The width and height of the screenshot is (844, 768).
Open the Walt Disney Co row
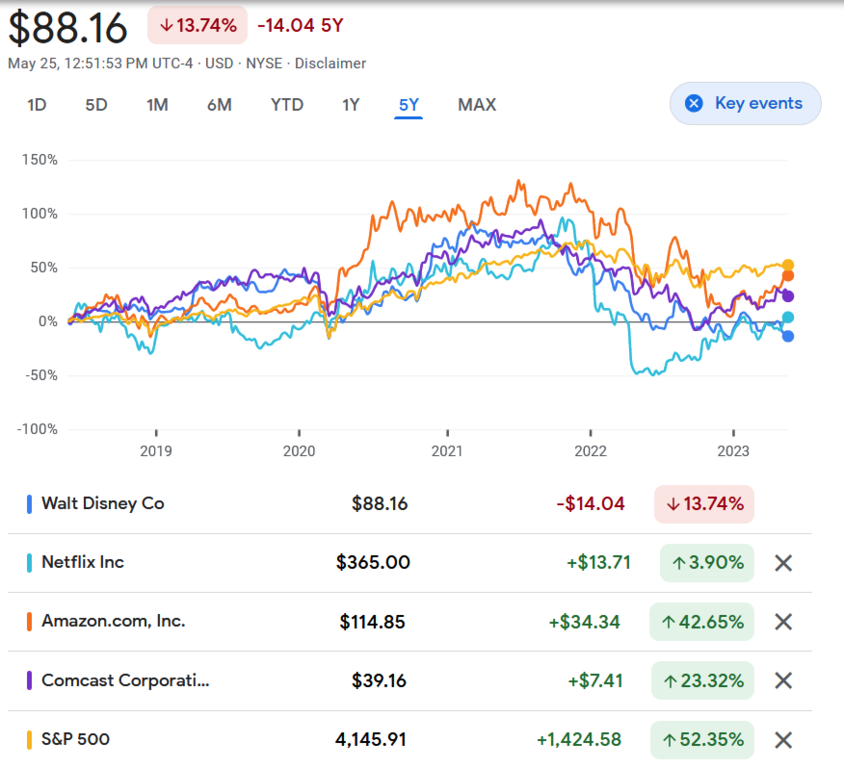[102, 504]
